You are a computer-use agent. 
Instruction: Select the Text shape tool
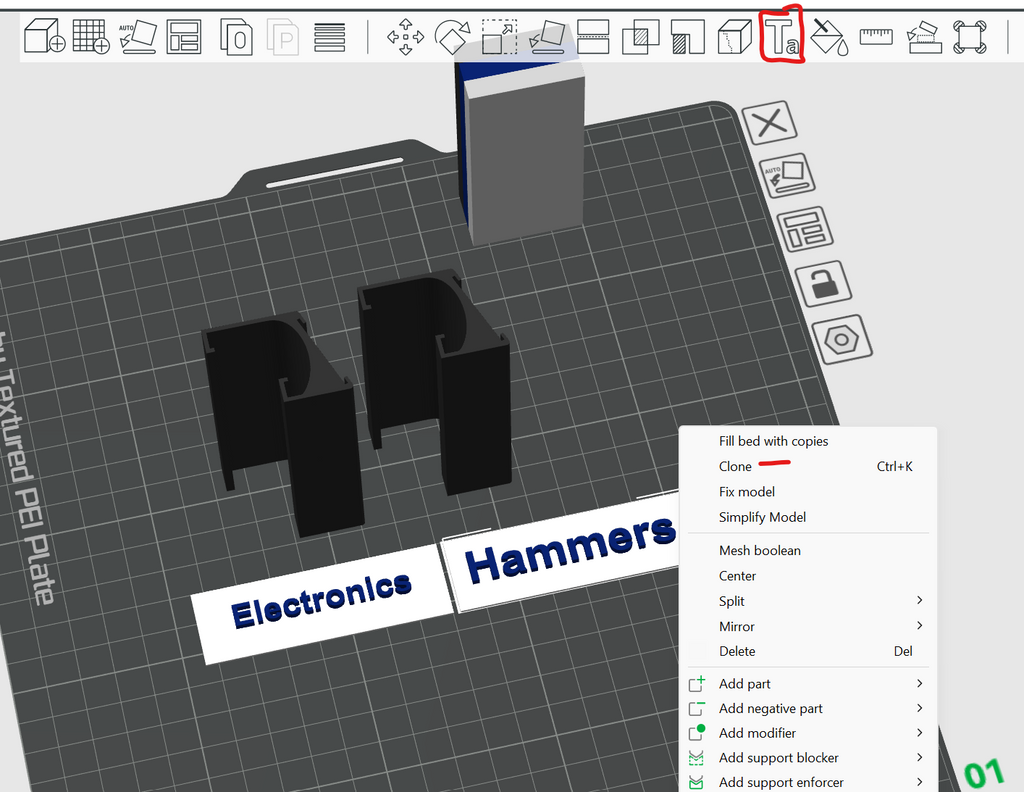pos(781,36)
